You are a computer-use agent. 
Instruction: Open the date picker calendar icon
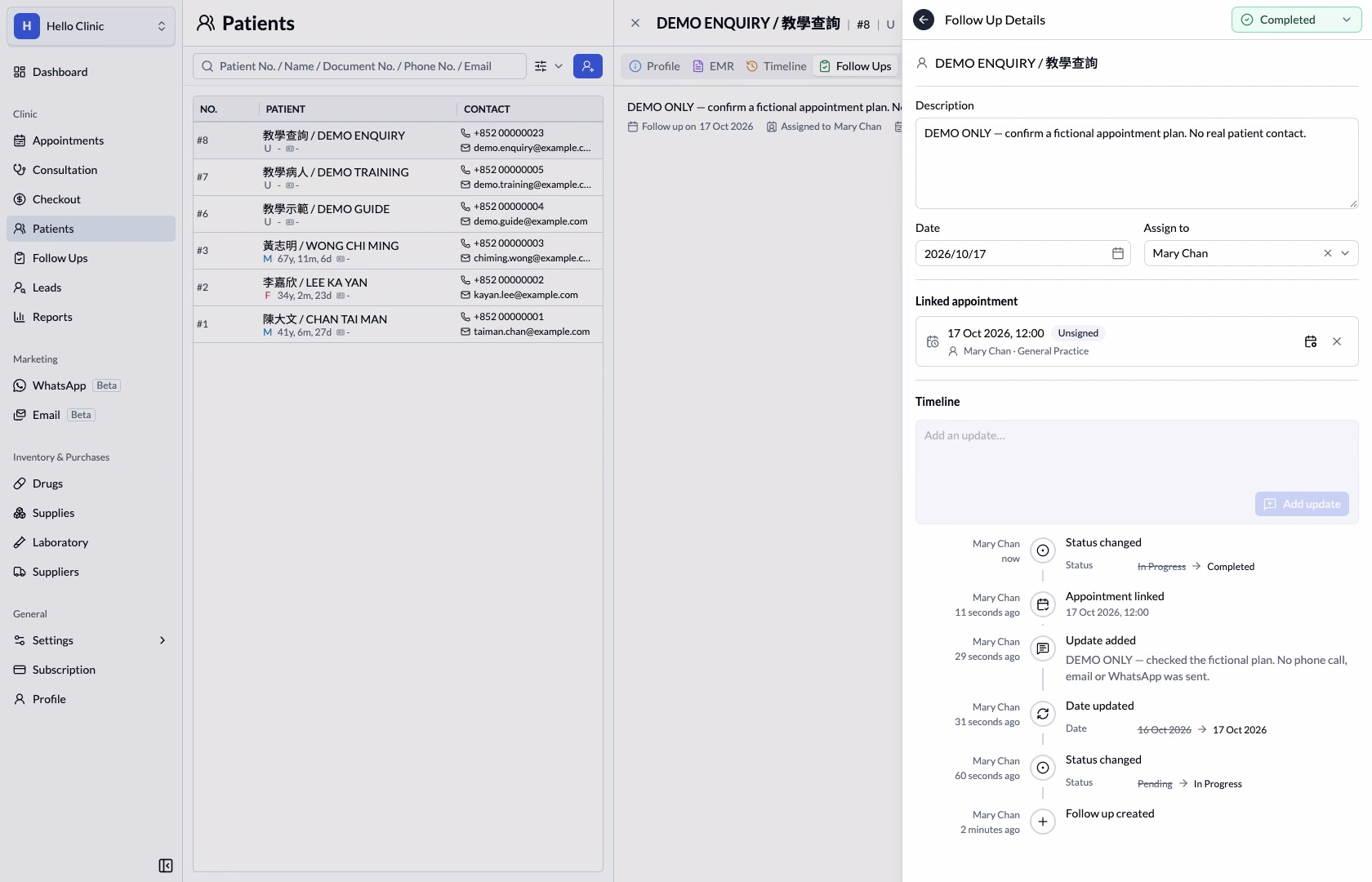tap(1118, 254)
